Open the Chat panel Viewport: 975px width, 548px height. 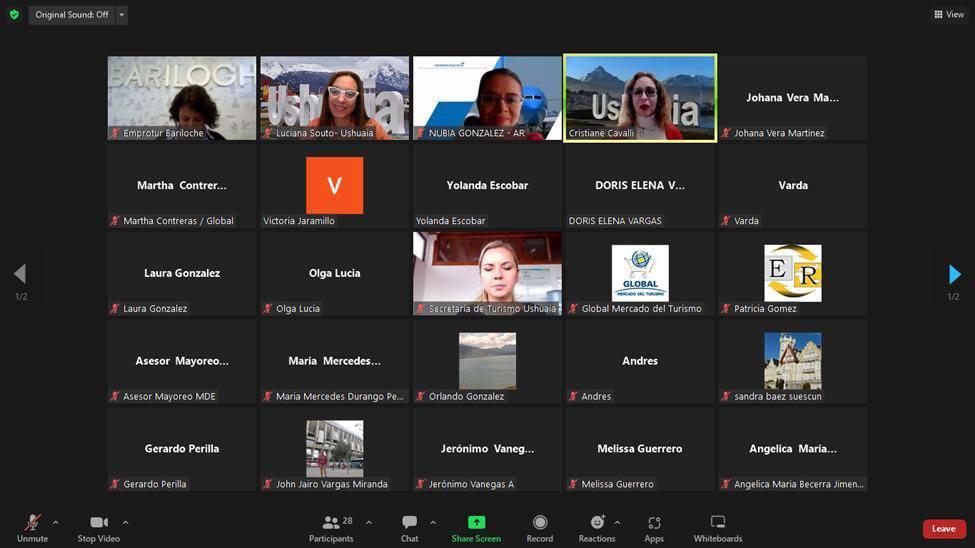(x=409, y=528)
